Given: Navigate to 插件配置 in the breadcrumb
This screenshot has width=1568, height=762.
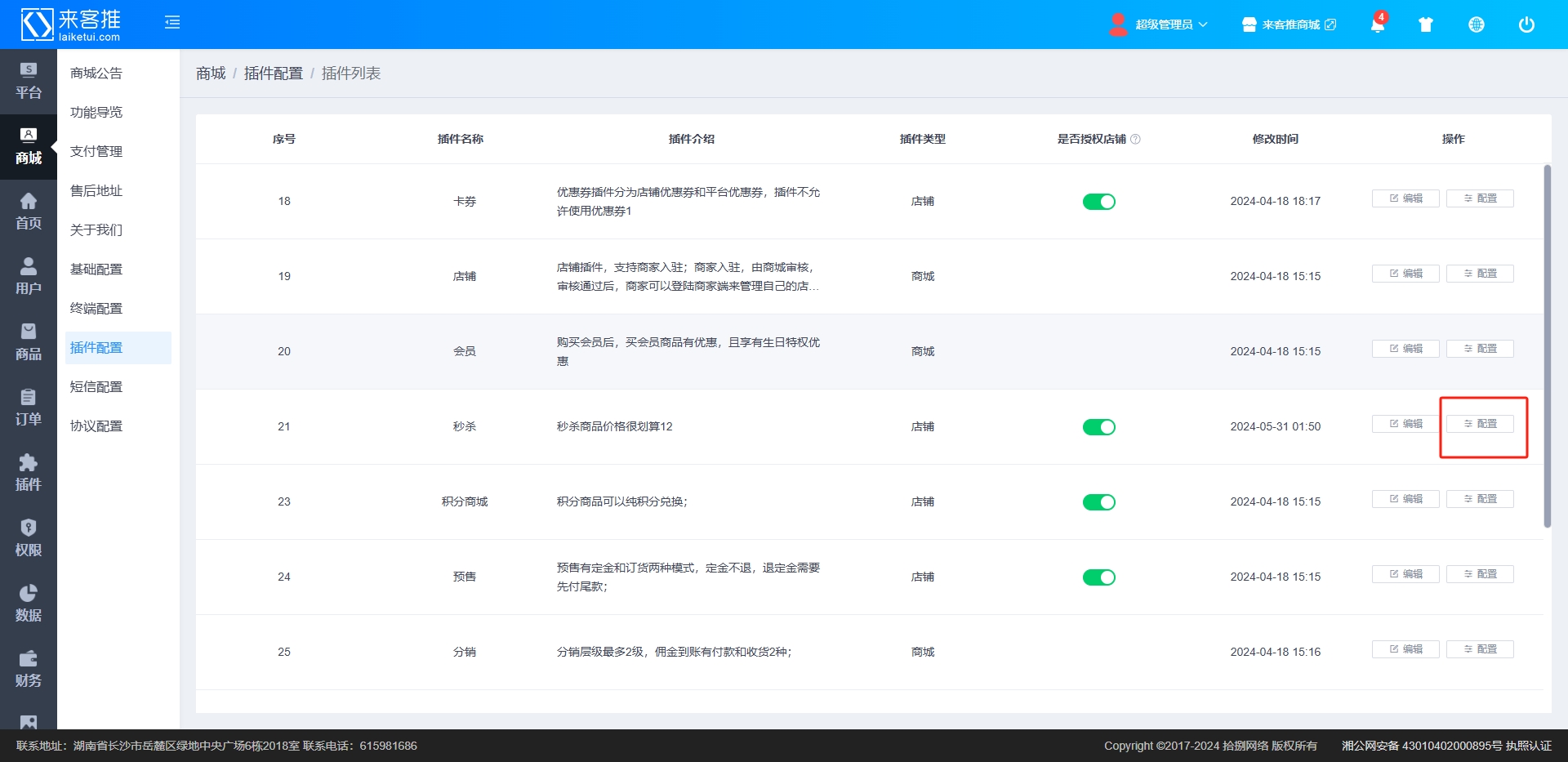Looking at the screenshot, I should pyautogui.click(x=273, y=74).
